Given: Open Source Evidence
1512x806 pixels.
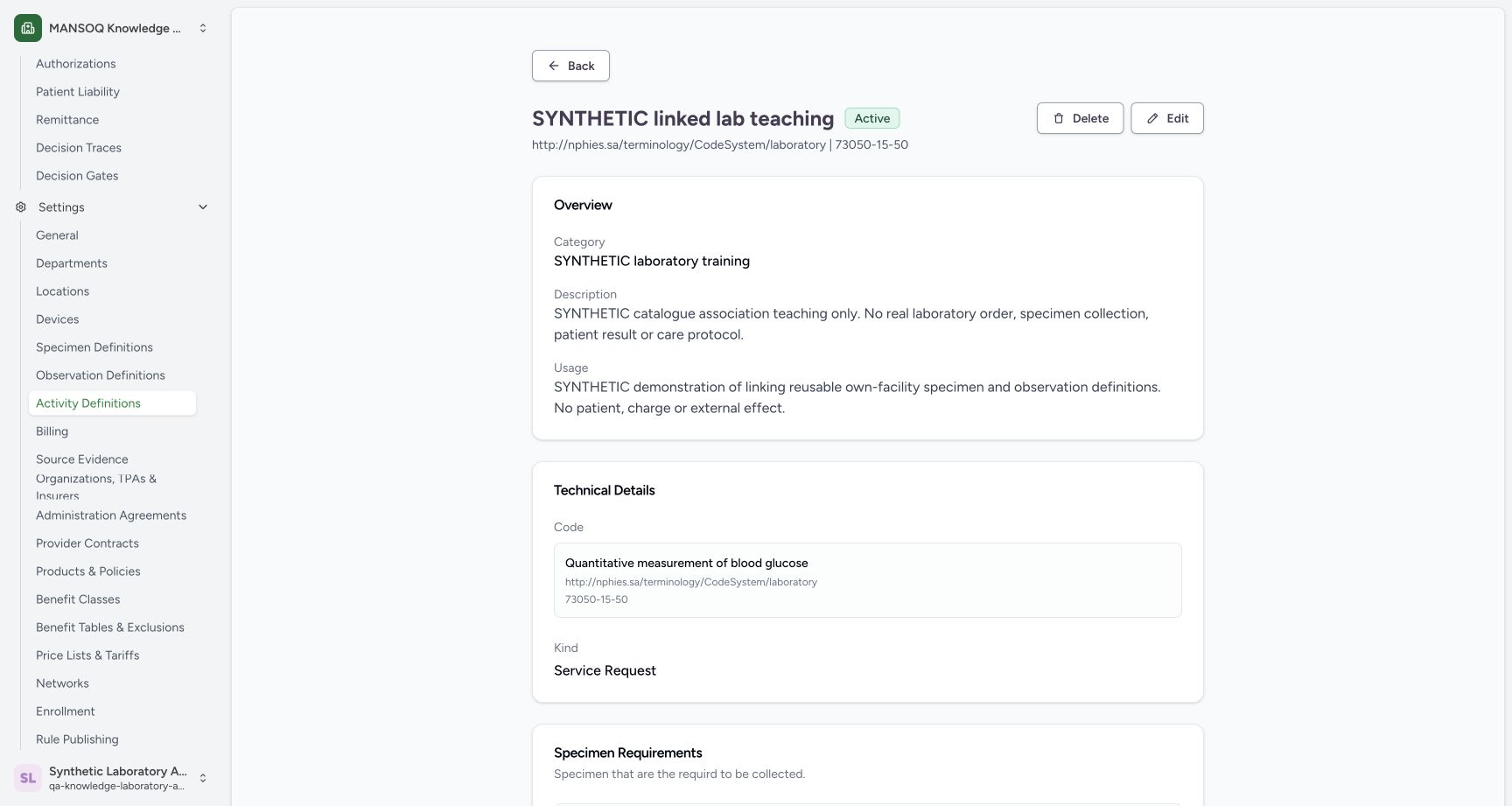Looking at the screenshot, I should point(82,459).
